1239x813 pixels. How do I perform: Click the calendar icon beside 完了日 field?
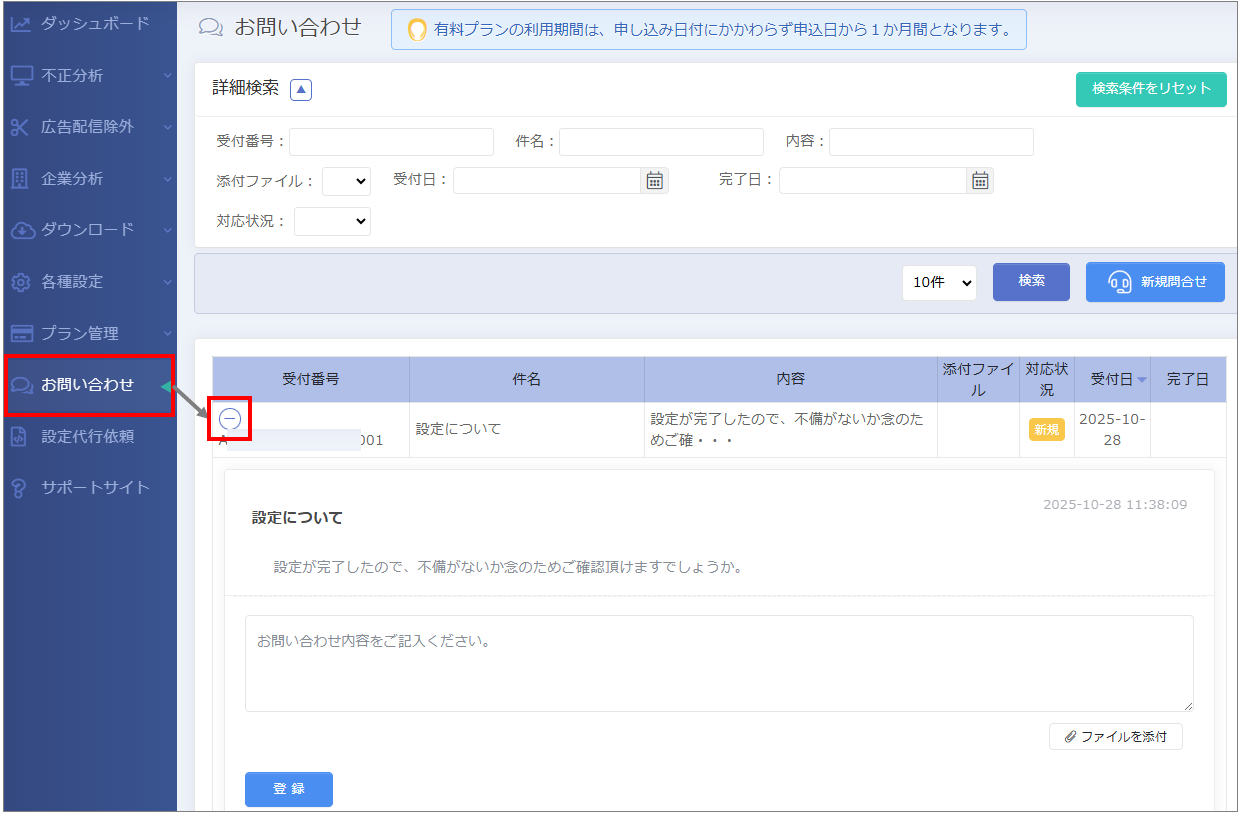(980, 180)
